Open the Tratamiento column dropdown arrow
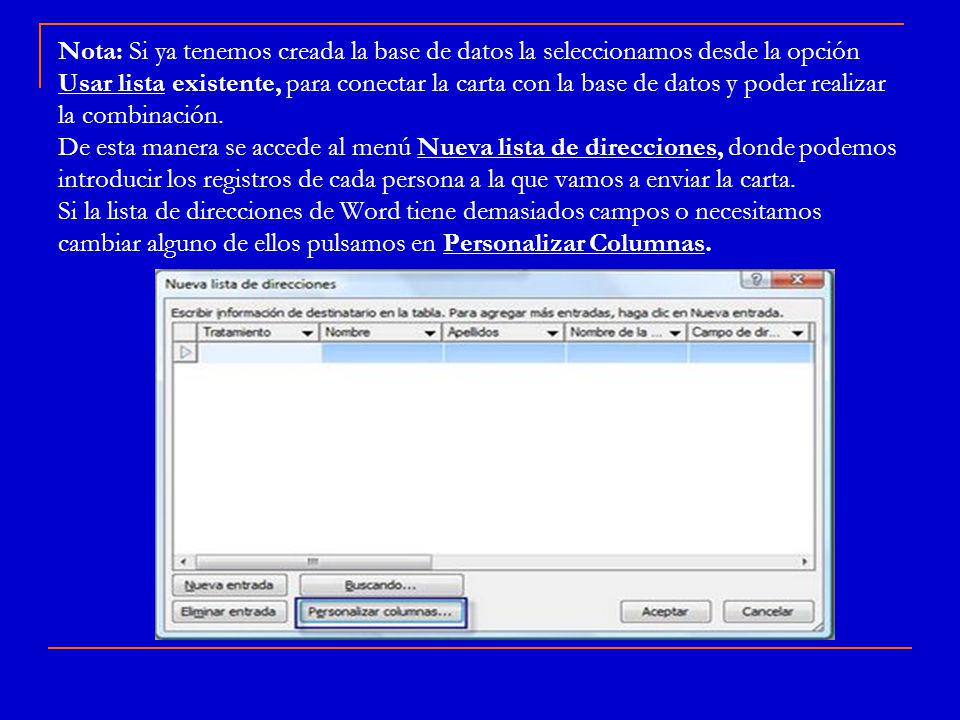This screenshot has width=960, height=720. point(307,333)
